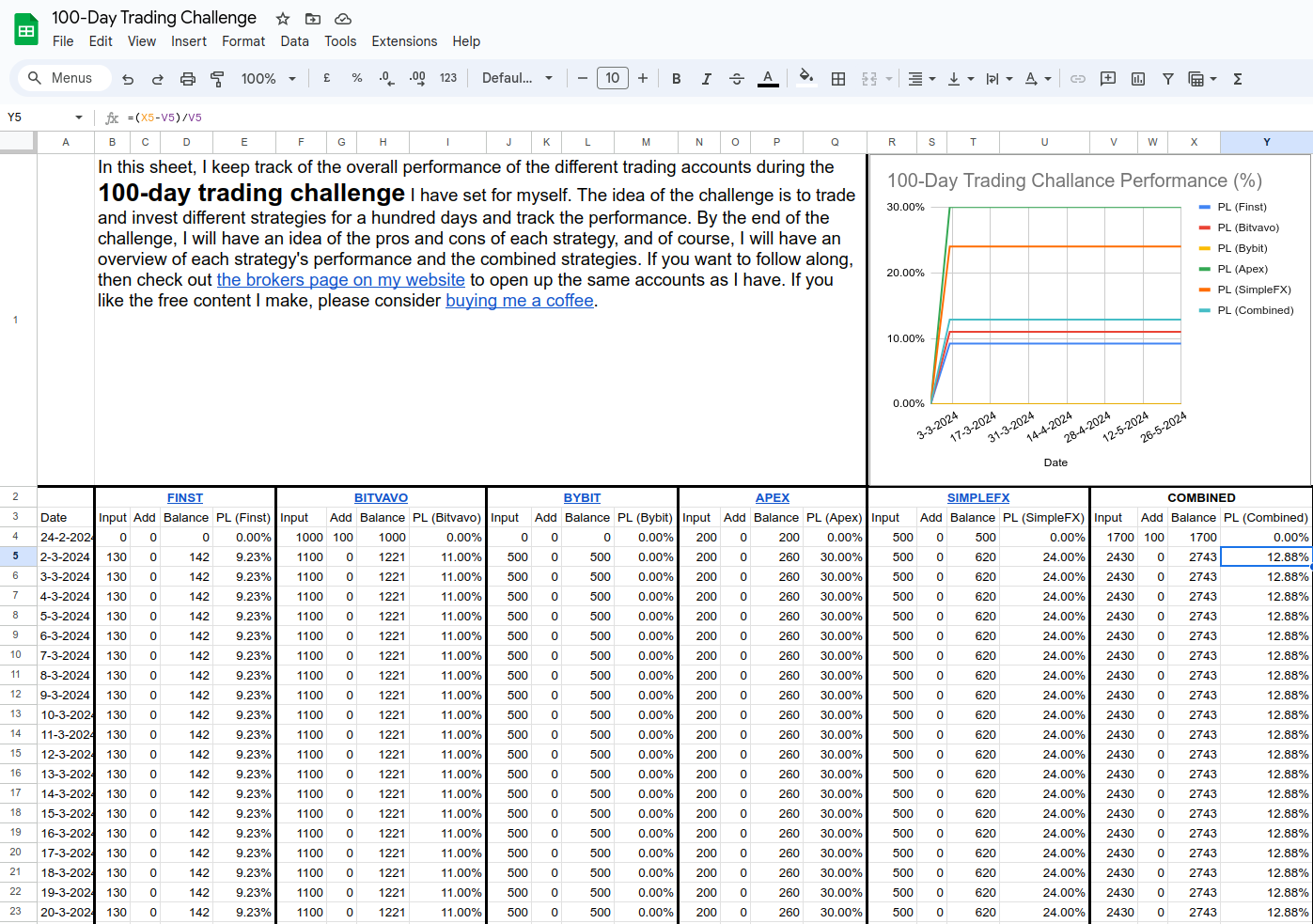Decrease decimal places icon
Viewport: 1313px width, 924px height.
[386, 78]
